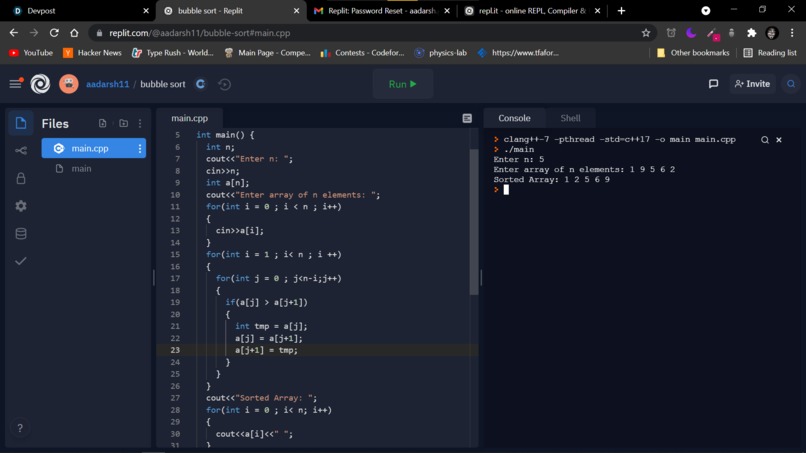Image resolution: width=806 pixels, height=453 pixels.
Task: Open the physics-lab bookmark
Action: pyautogui.click(x=441, y=52)
